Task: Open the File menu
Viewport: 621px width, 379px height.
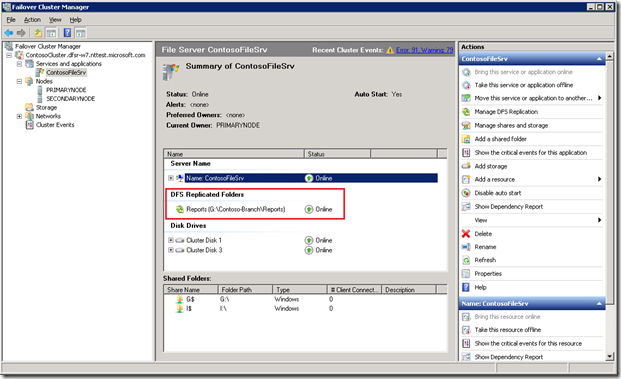Action: click(11, 20)
